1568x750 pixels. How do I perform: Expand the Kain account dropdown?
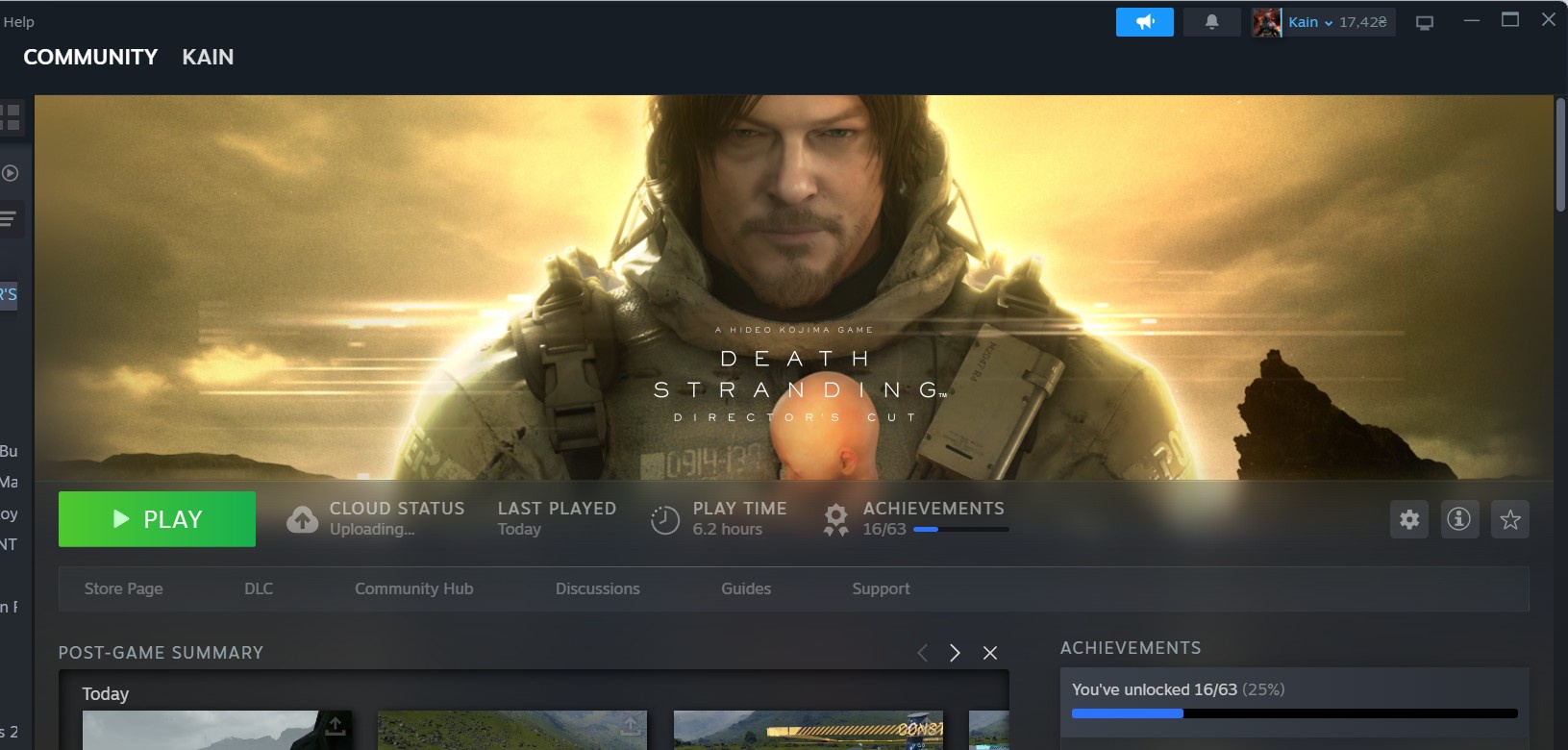[1329, 23]
